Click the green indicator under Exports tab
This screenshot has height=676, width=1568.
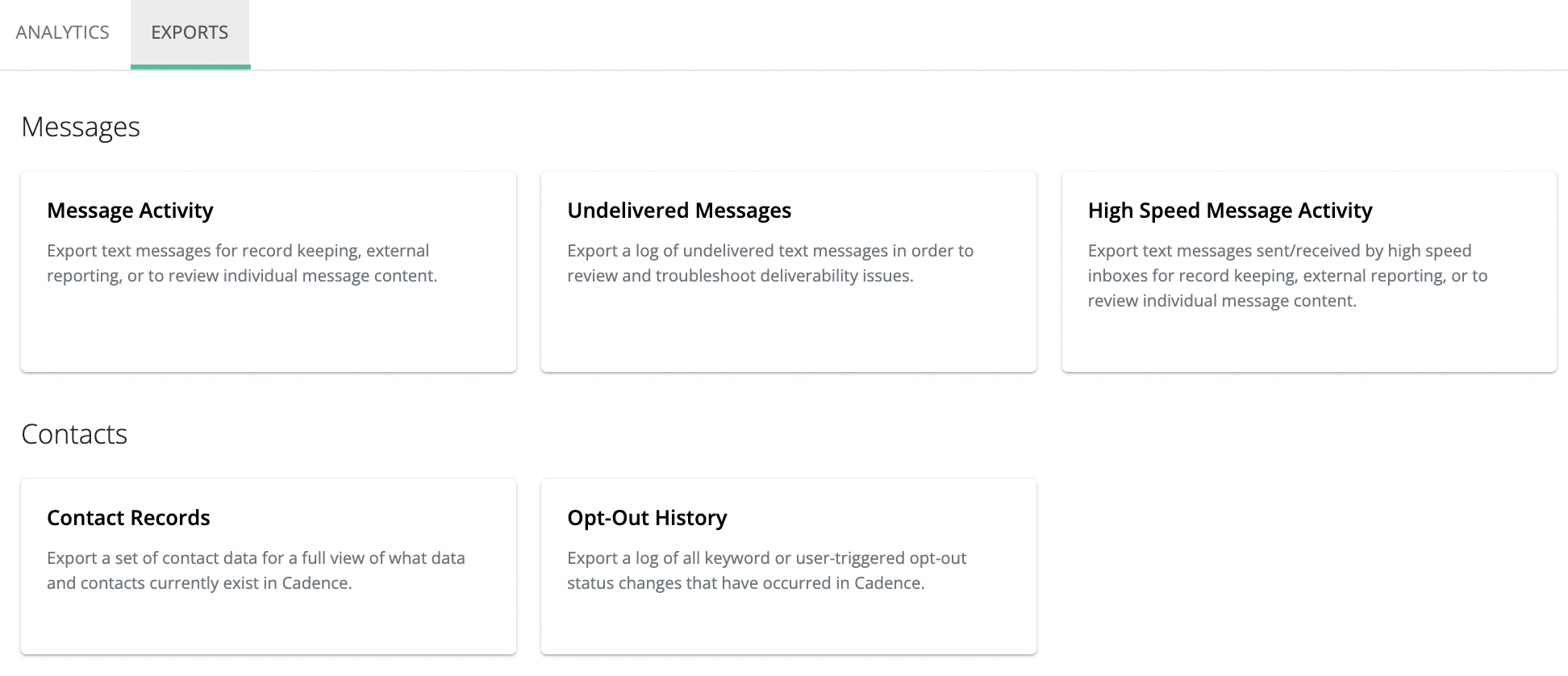tap(190, 67)
